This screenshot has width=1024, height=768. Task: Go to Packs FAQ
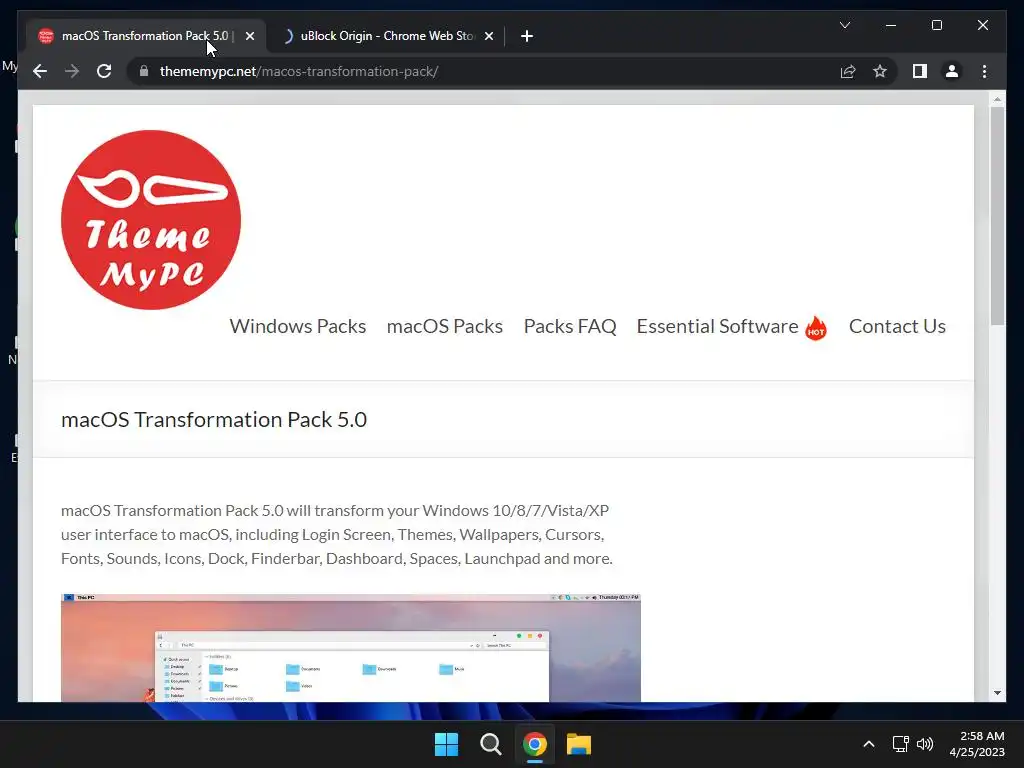pyautogui.click(x=569, y=326)
